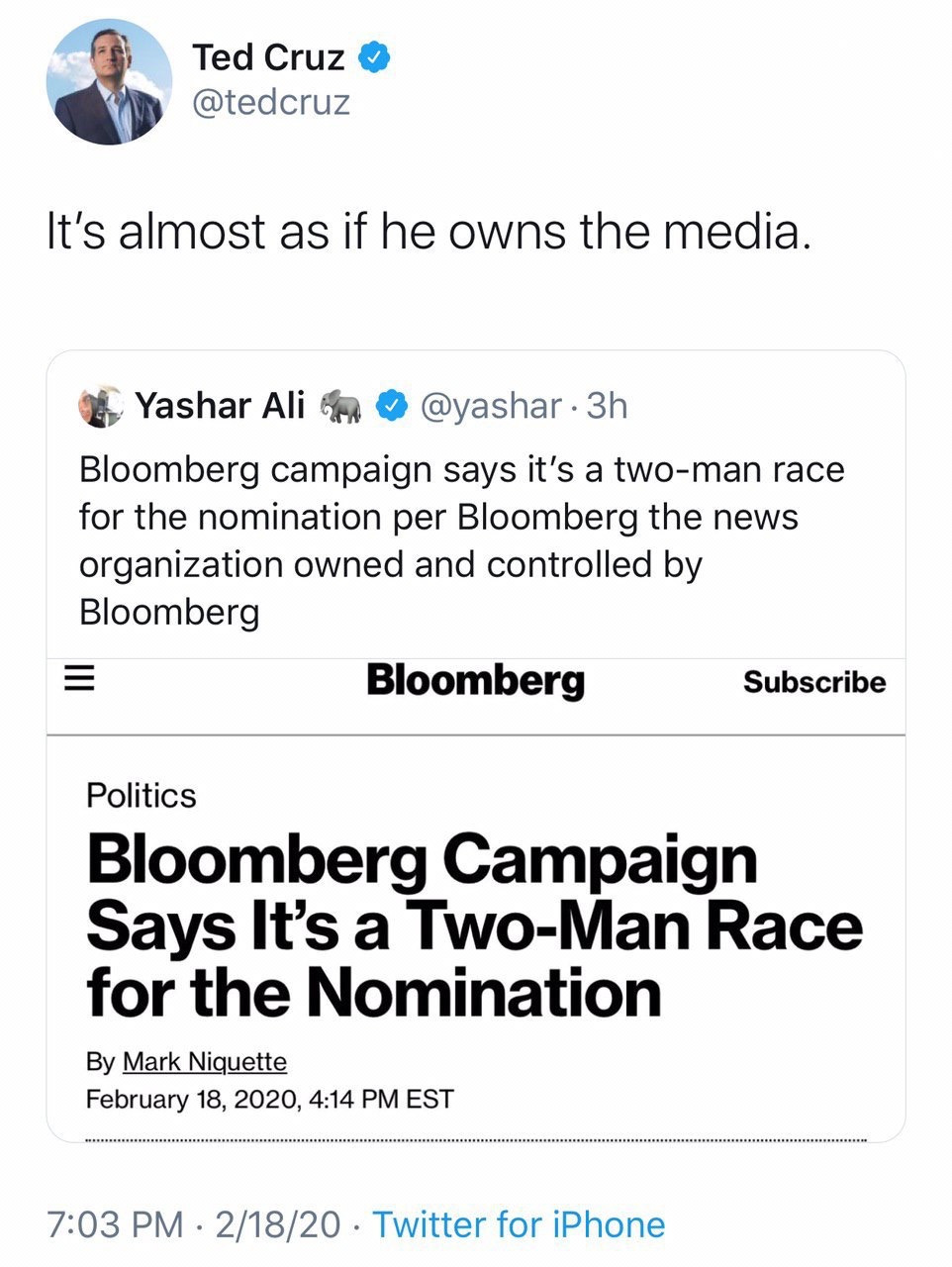The image size is (952, 1267).
Task: Click the Twitter for iPhone source link
Action: coord(519,1224)
